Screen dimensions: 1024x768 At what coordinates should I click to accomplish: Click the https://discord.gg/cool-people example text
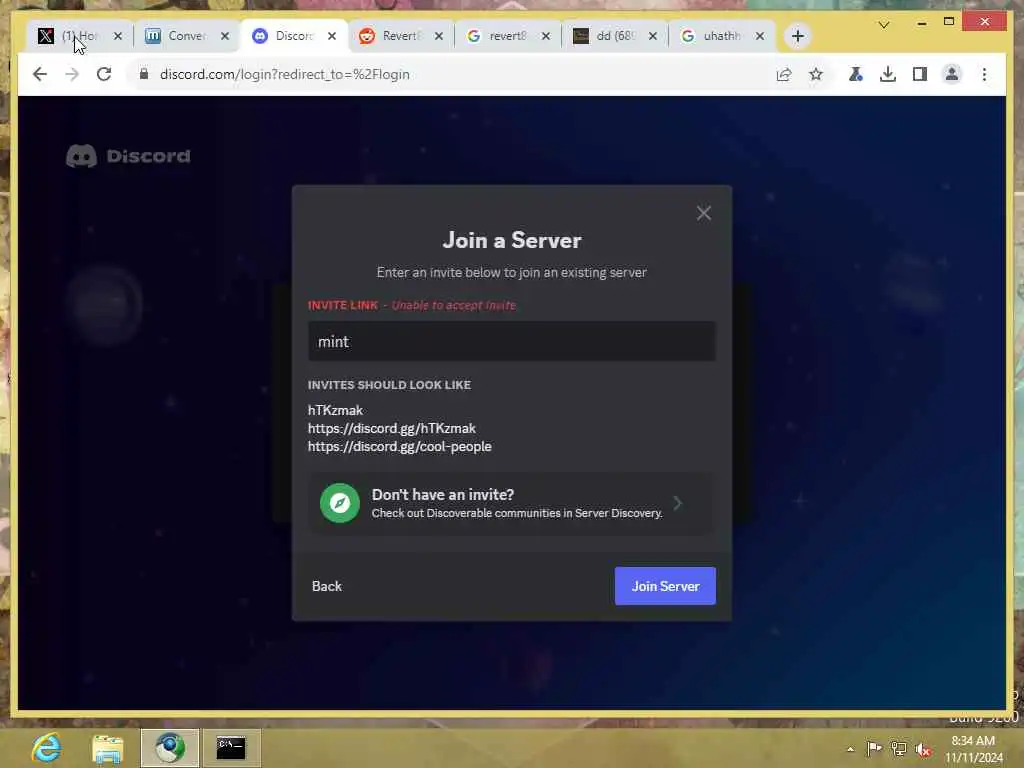(400, 447)
